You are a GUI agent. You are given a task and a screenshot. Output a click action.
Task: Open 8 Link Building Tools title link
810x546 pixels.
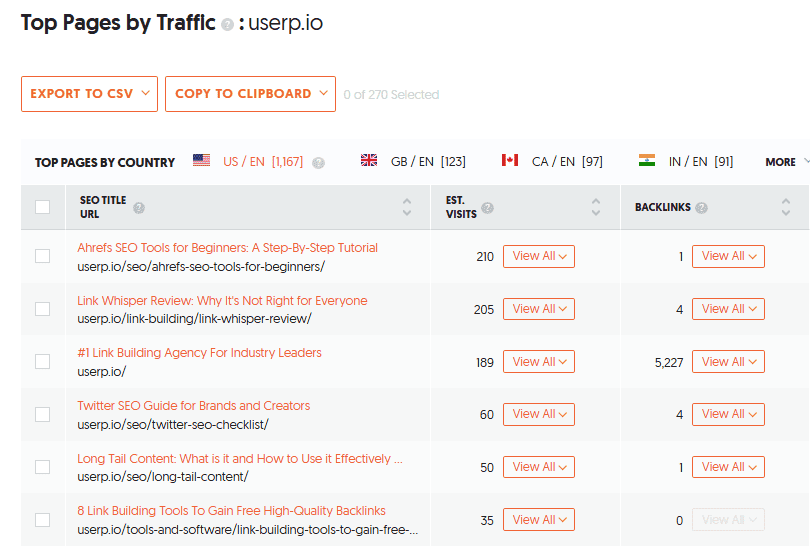(x=231, y=511)
